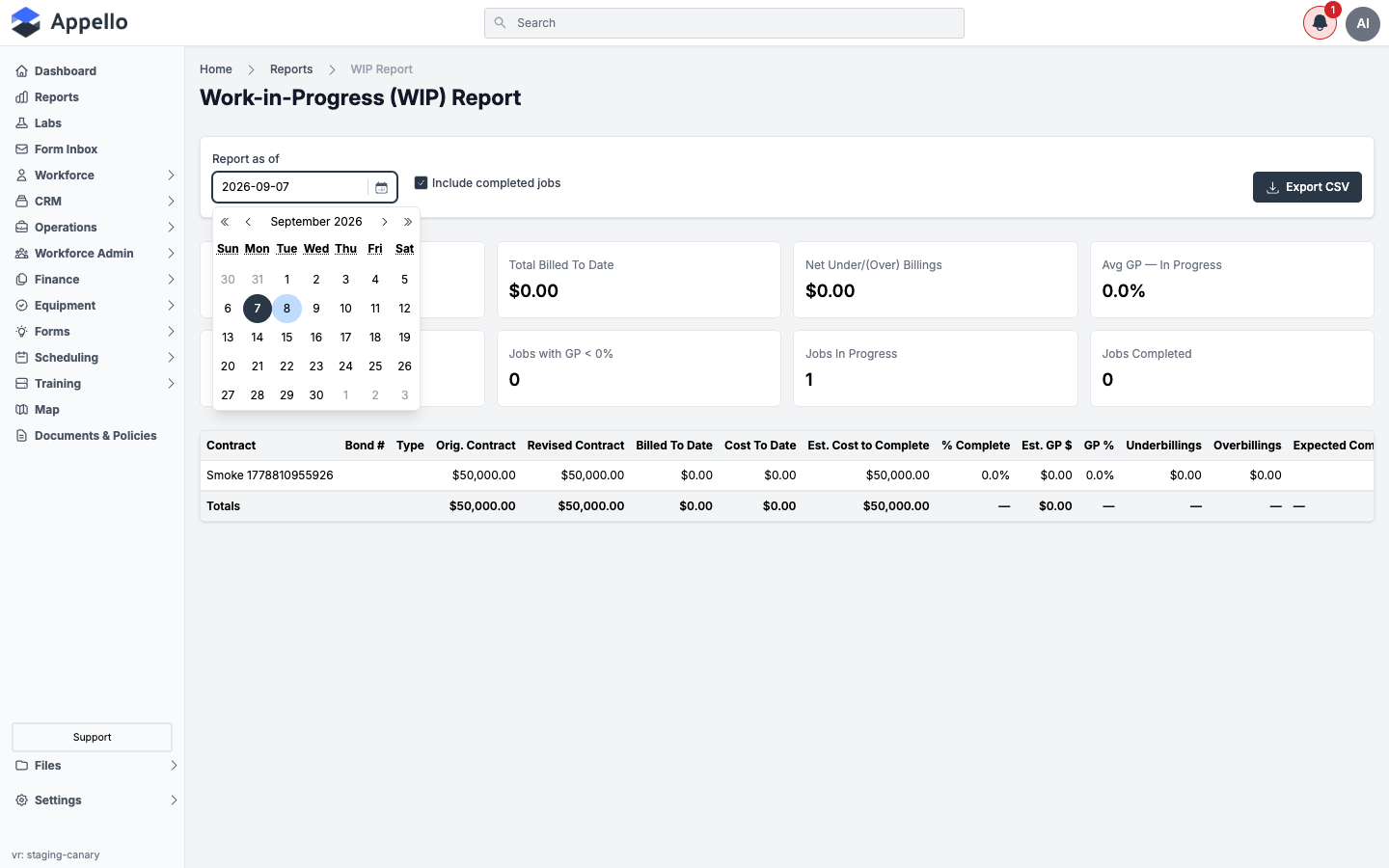The width and height of the screenshot is (1389, 868).
Task: Go to next month in calendar
Action: 384,222
